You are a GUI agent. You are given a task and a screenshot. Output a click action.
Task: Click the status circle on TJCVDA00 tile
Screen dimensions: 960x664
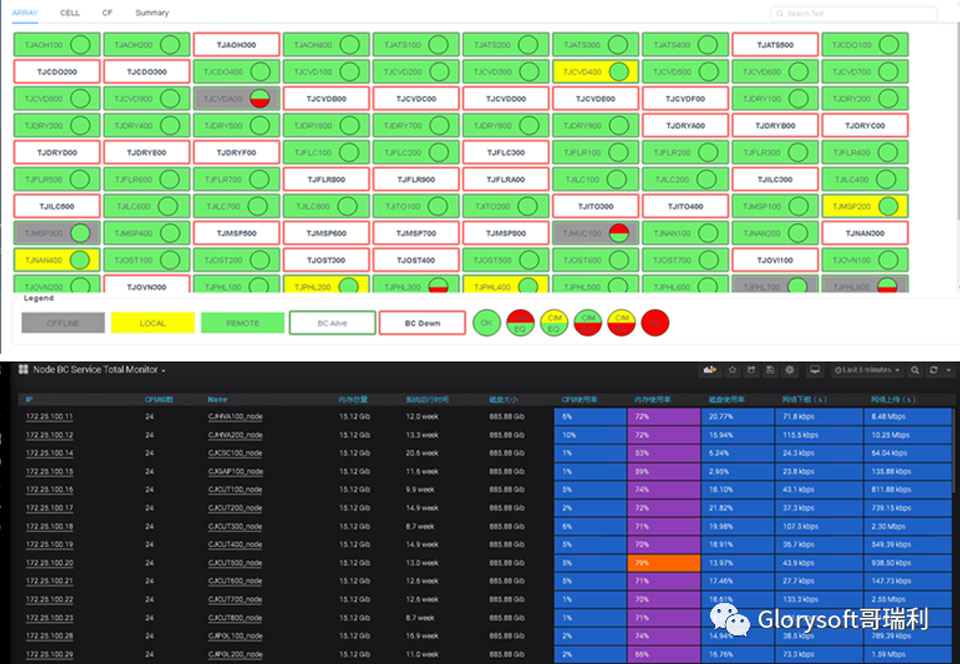[x=259, y=99]
